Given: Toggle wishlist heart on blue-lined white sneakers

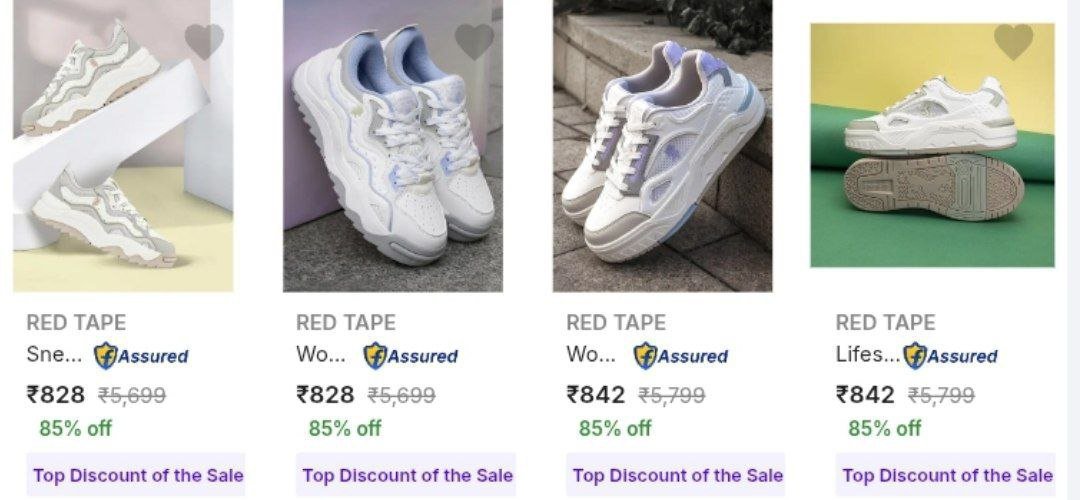Looking at the screenshot, I should point(474,41).
